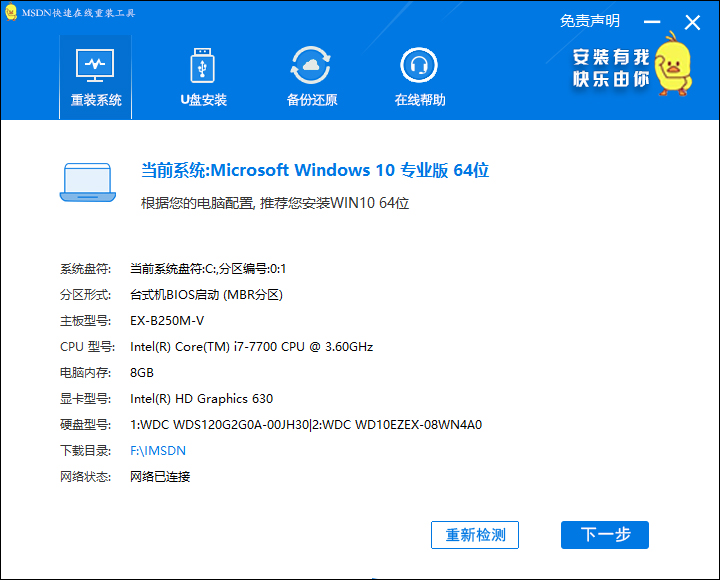Close the MSDN reinstall tool window
The height and width of the screenshot is (580, 720).
point(692,22)
